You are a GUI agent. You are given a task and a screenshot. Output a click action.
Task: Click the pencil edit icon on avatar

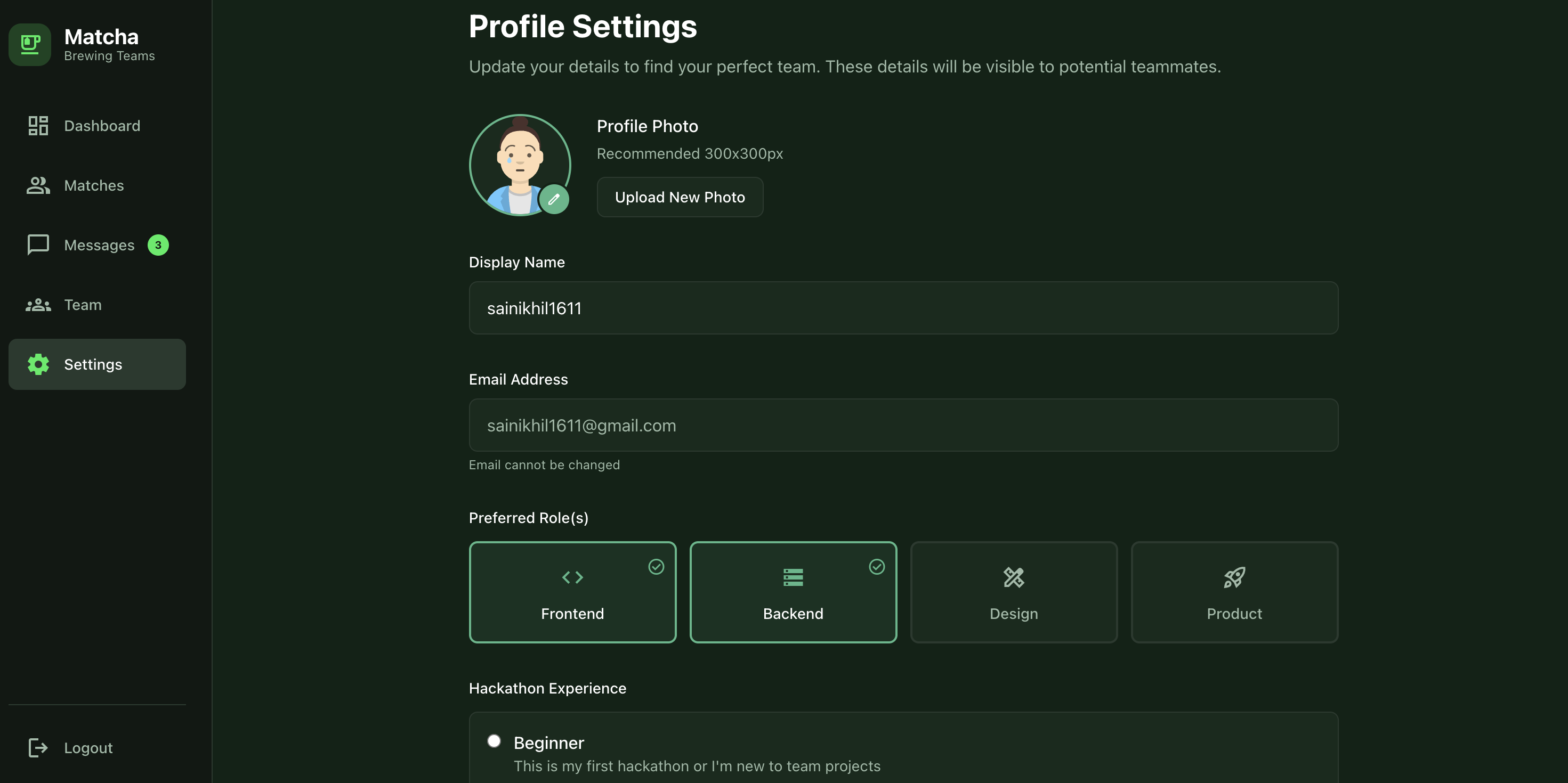click(x=554, y=199)
